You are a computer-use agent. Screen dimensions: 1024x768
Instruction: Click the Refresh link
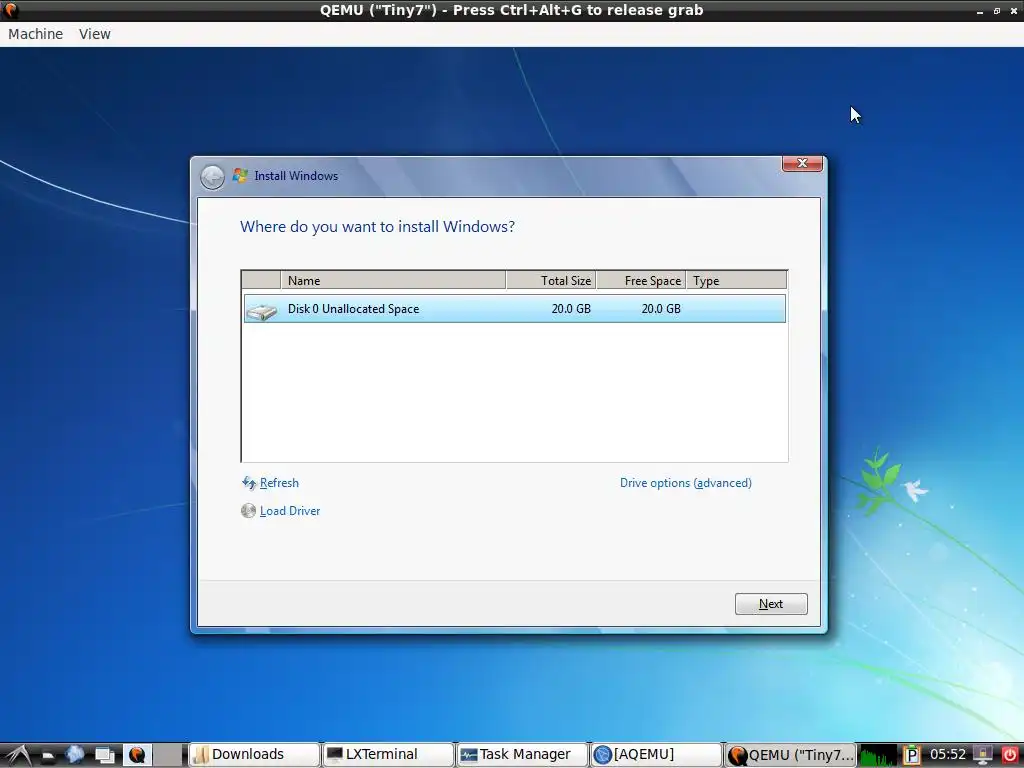point(279,483)
